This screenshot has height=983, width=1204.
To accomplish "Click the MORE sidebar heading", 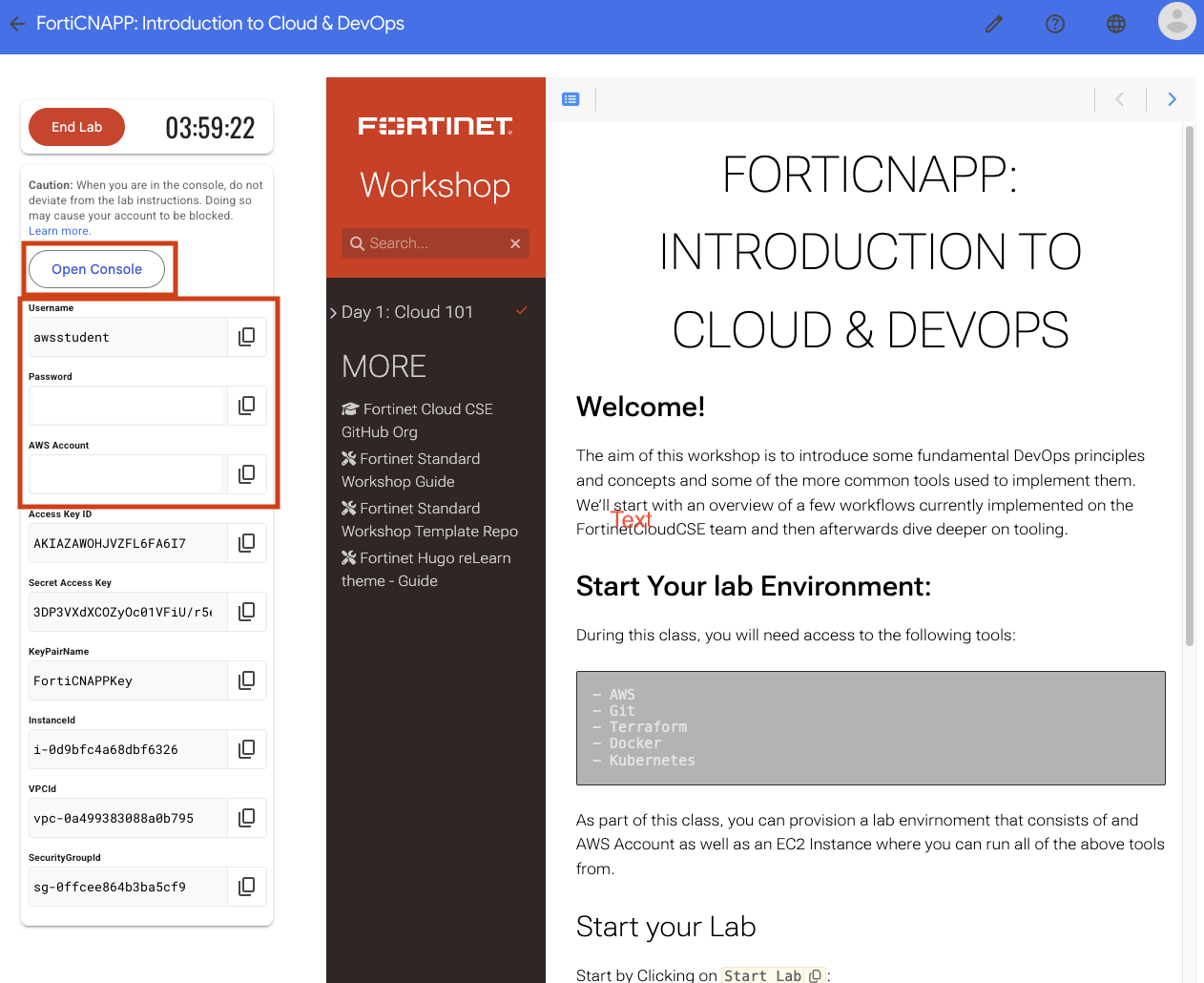I will point(384,366).
